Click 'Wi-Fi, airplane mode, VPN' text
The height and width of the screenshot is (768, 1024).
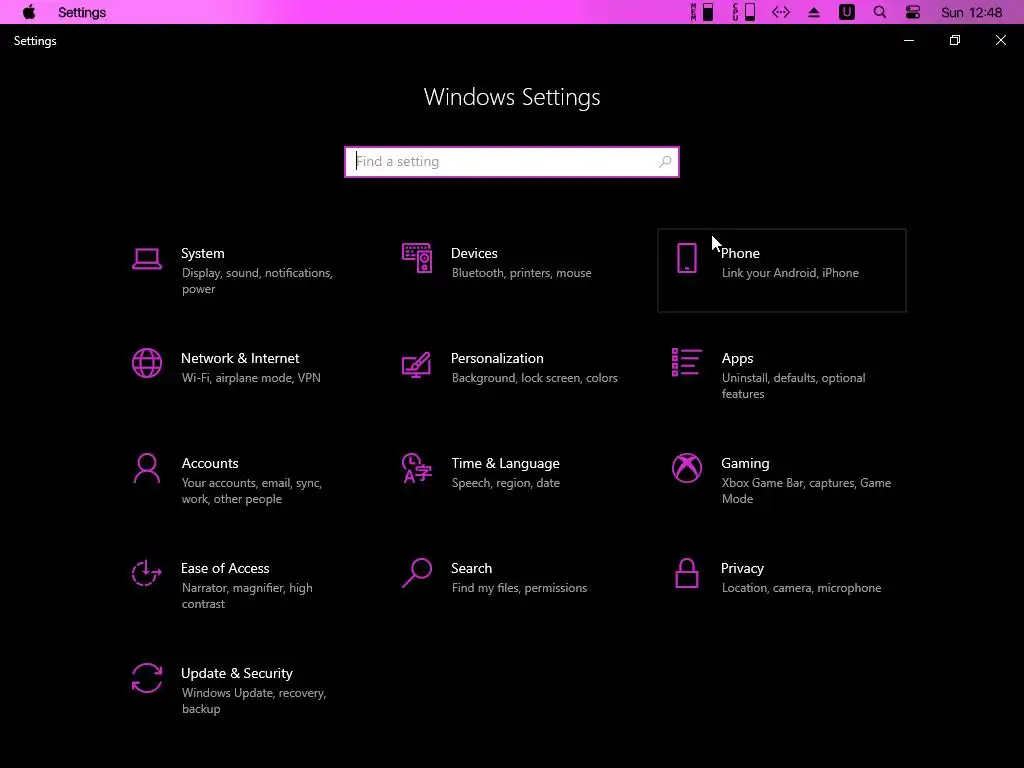coord(251,378)
